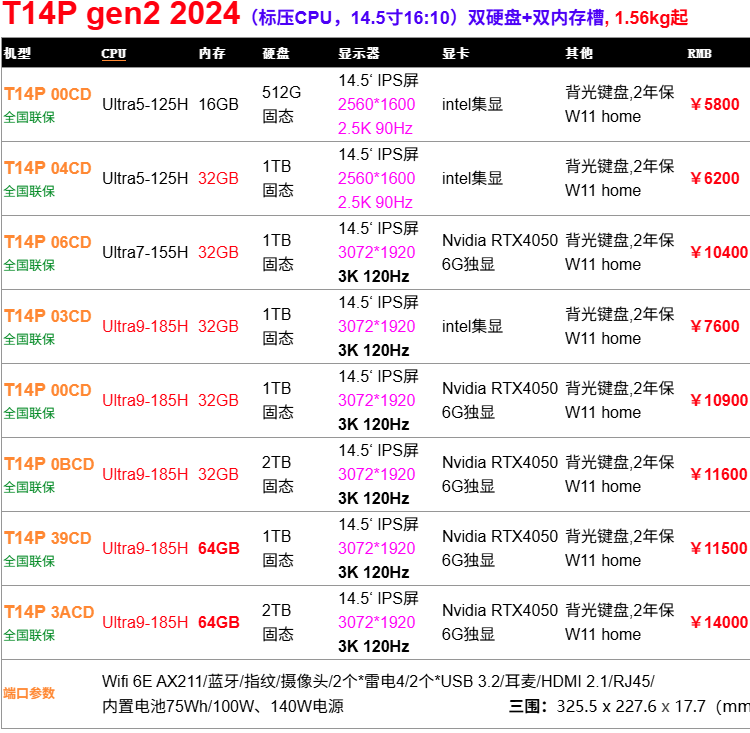Click "Nvidia RTX4050" in the T14P 06CD row

click(x=500, y=240)
